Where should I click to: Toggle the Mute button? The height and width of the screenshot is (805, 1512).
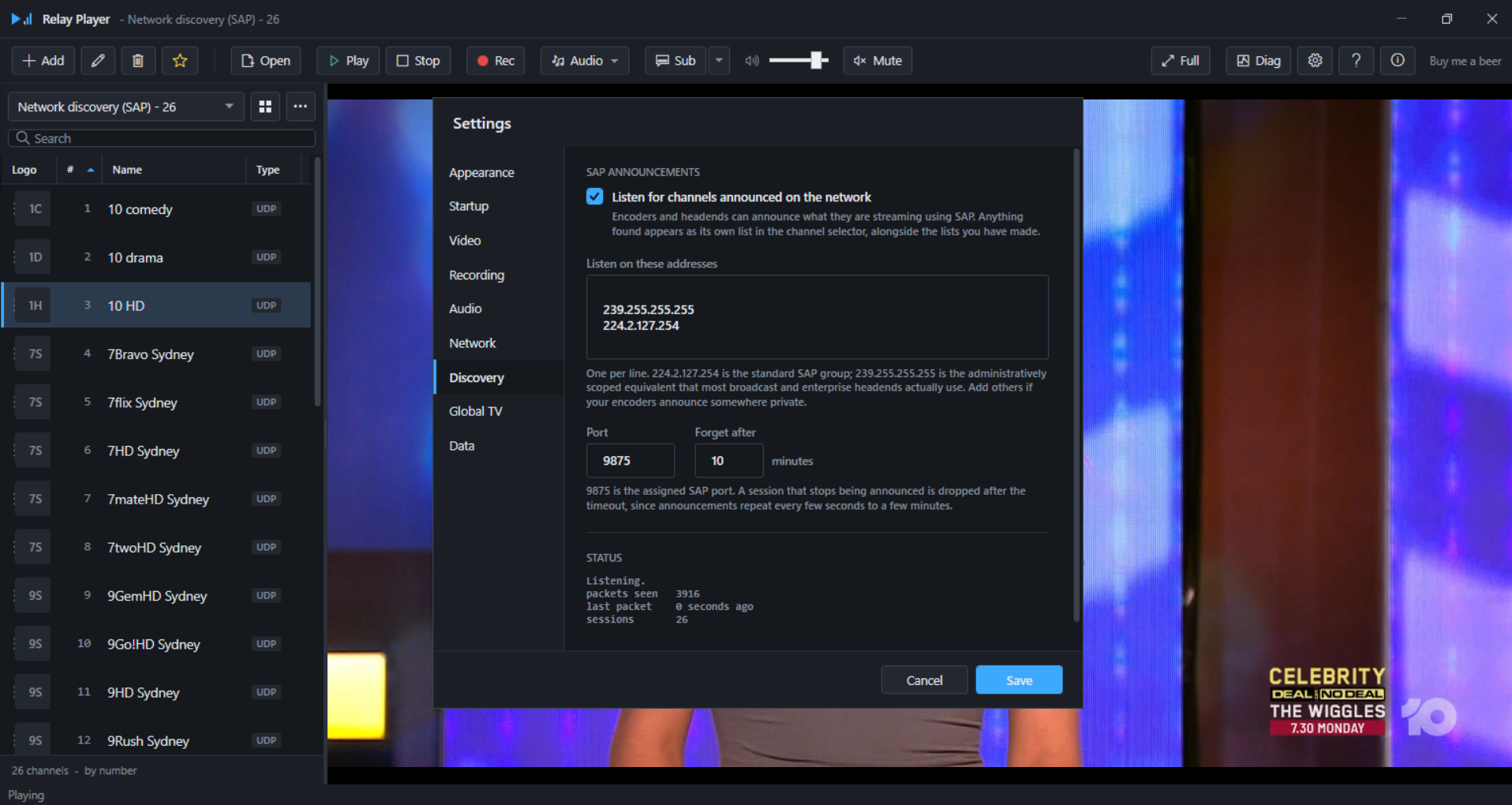878,61
